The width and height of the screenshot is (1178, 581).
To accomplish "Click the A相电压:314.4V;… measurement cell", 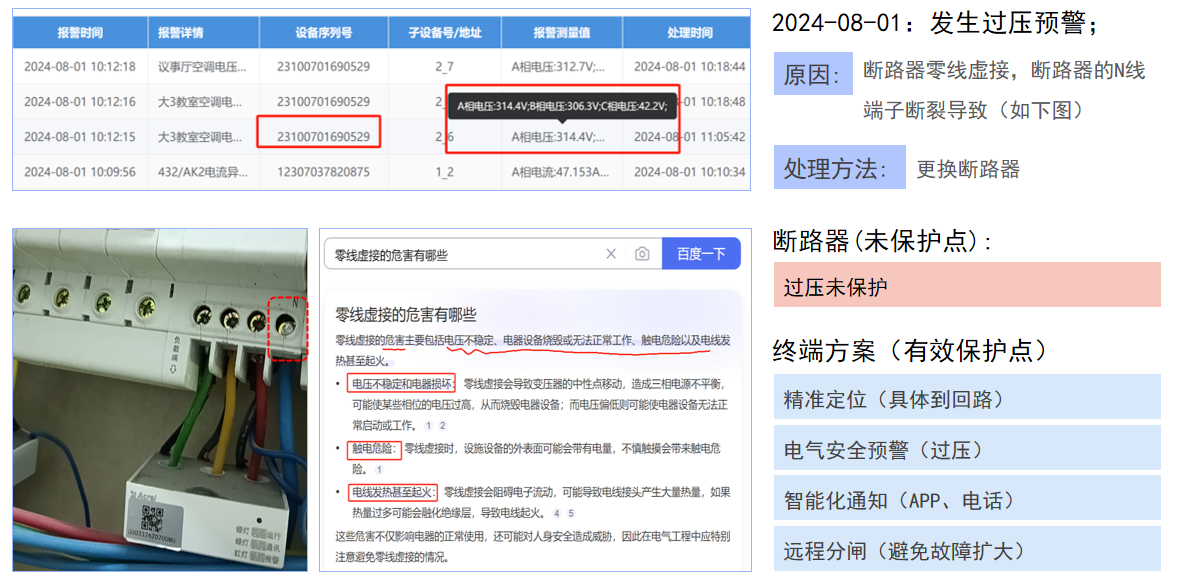I will 561,137.
